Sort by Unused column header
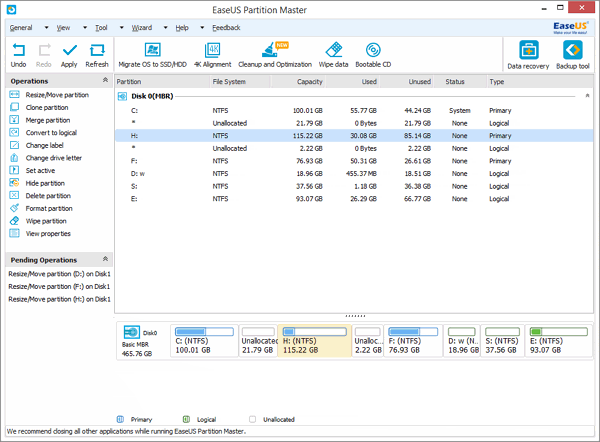Viewport: 600px width, 442px height. coord(407,82)
